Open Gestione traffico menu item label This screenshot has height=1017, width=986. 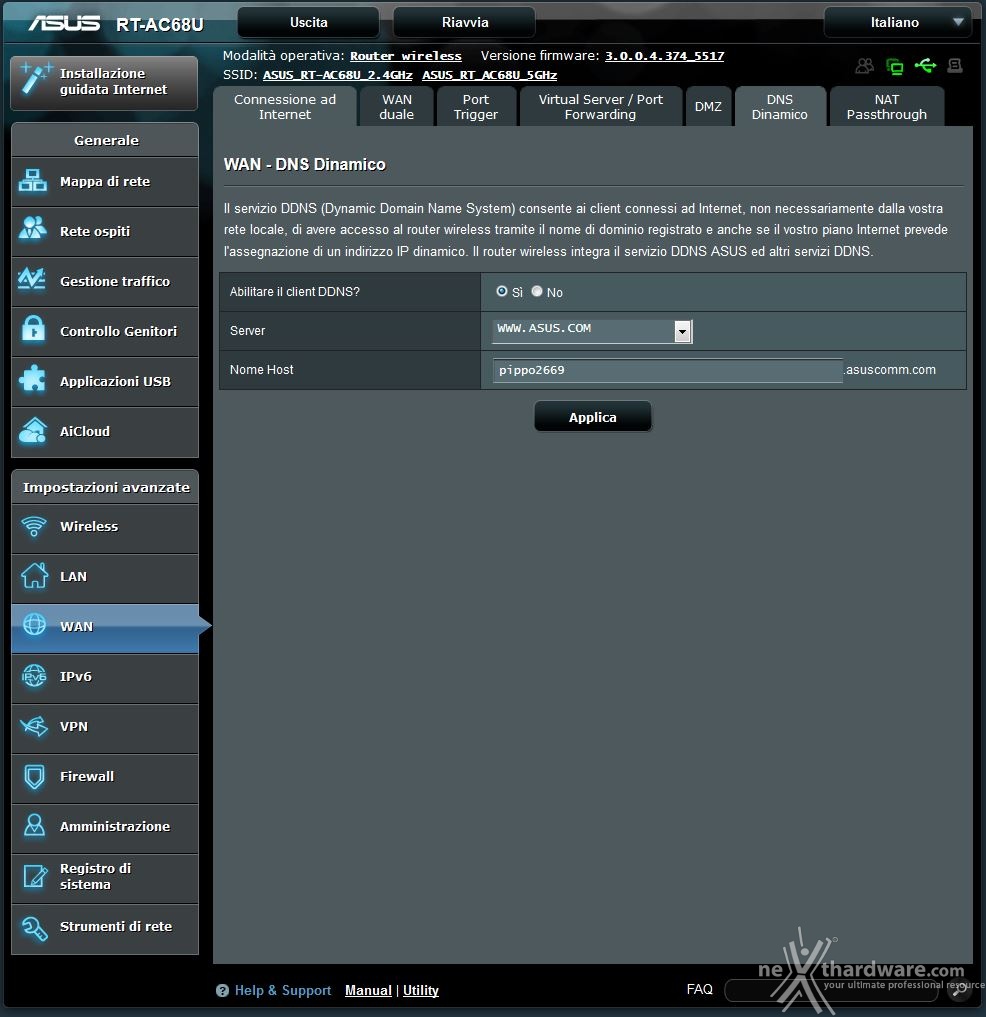pos(115,281)
